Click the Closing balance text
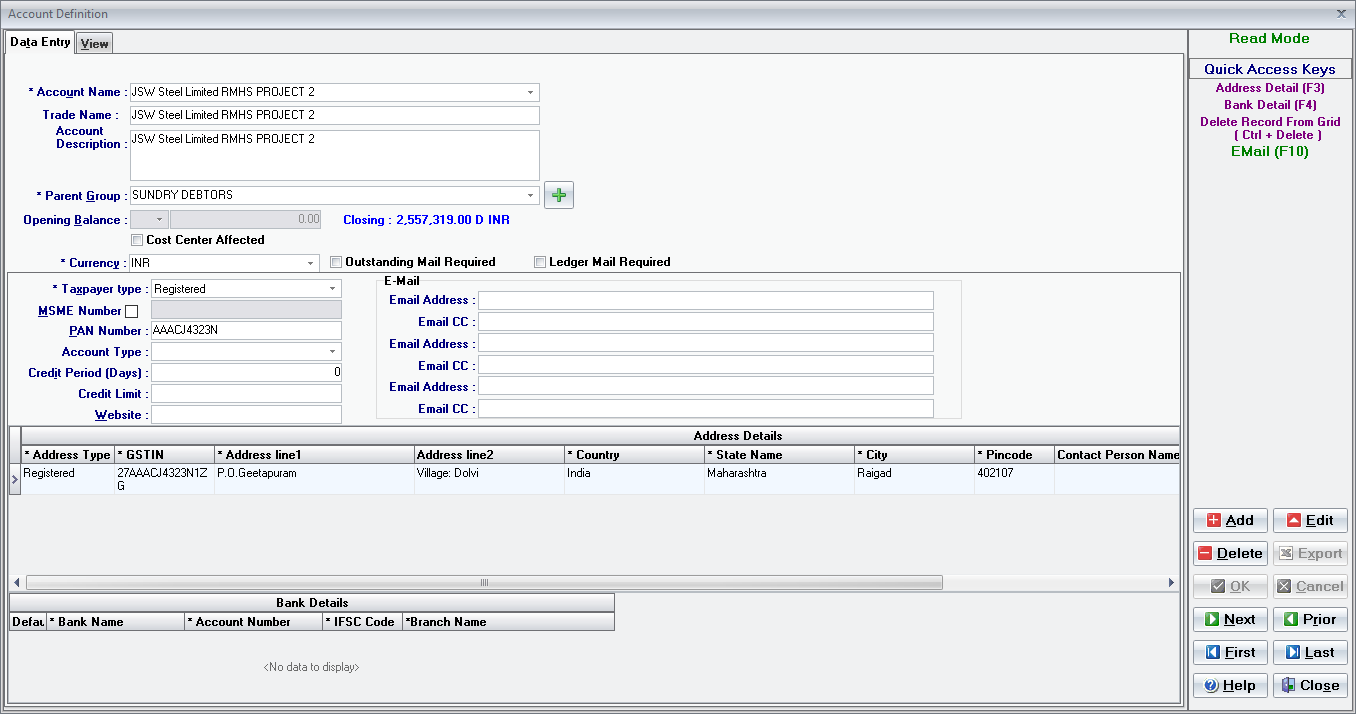The height and width of the screenshot is (714, 1356). pyautogui.click(x=427, y=219)
